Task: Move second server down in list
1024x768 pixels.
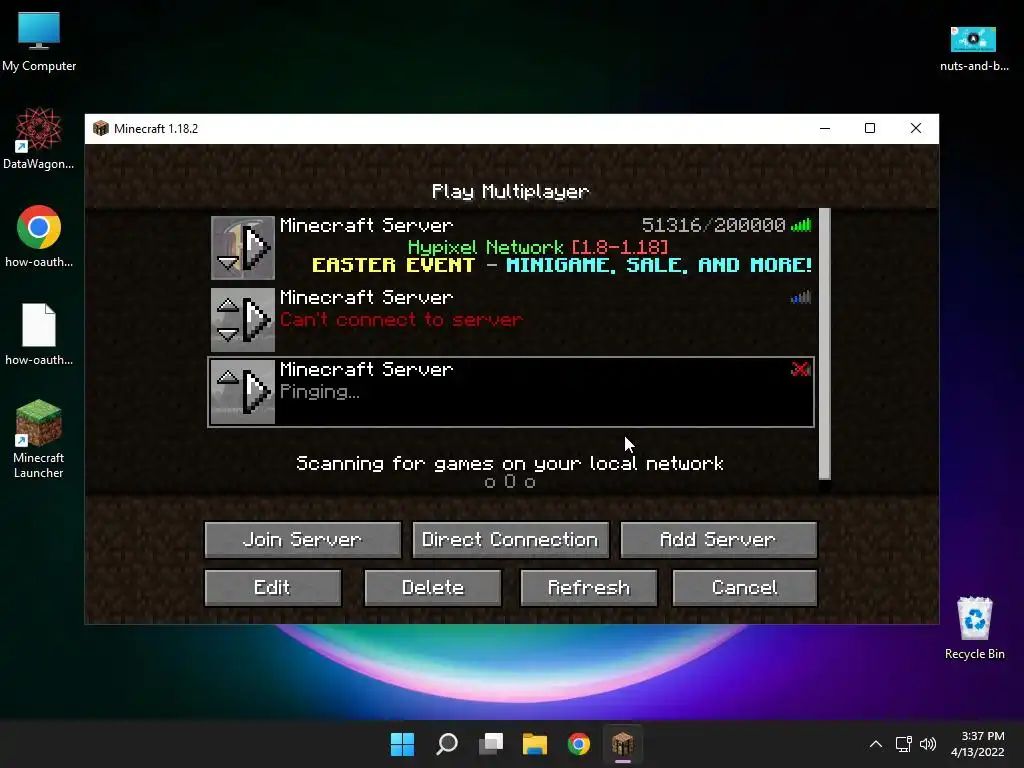Action: tap(228, 335)
